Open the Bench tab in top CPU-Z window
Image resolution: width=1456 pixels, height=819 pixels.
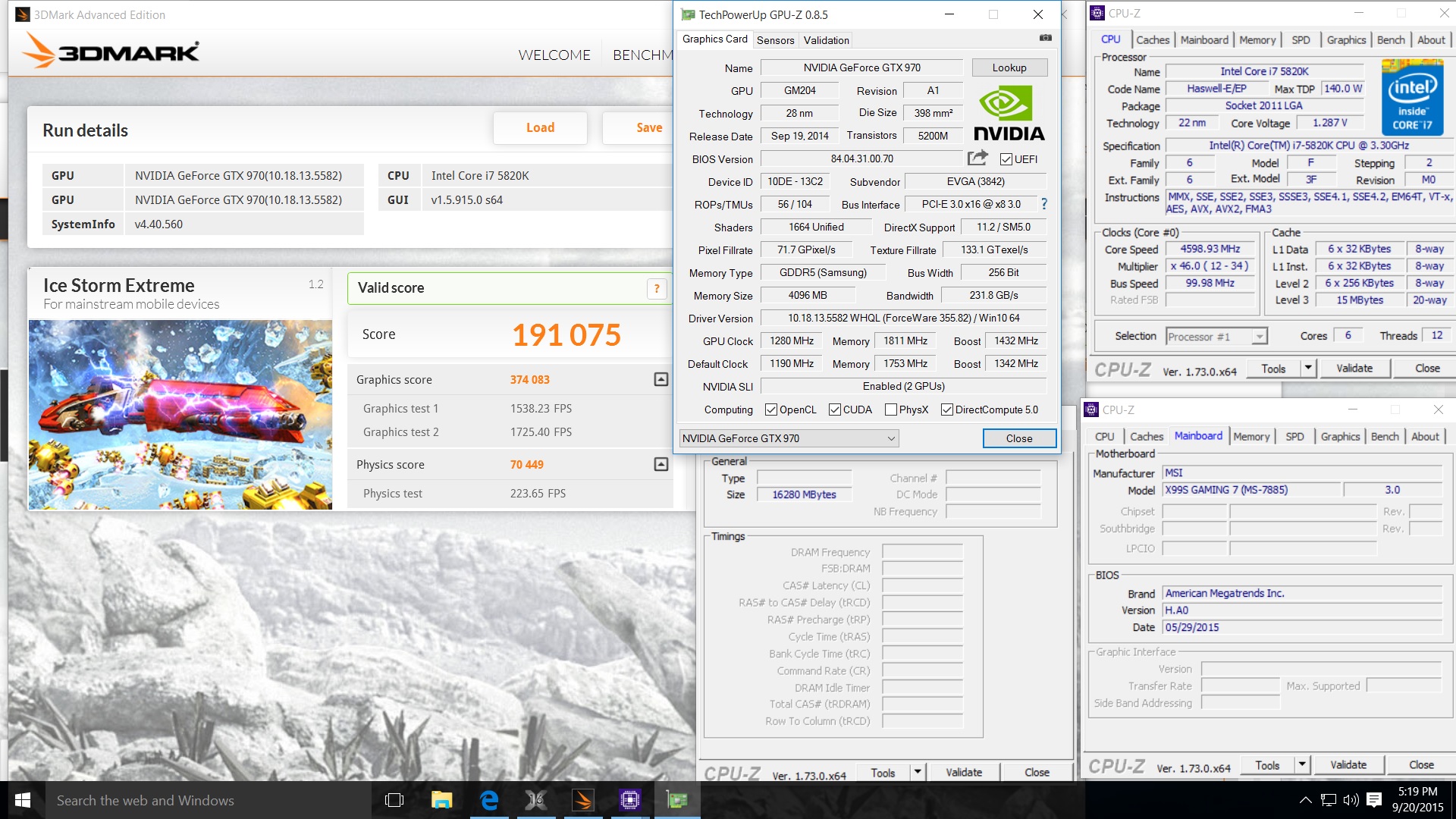click(1391, 40)
